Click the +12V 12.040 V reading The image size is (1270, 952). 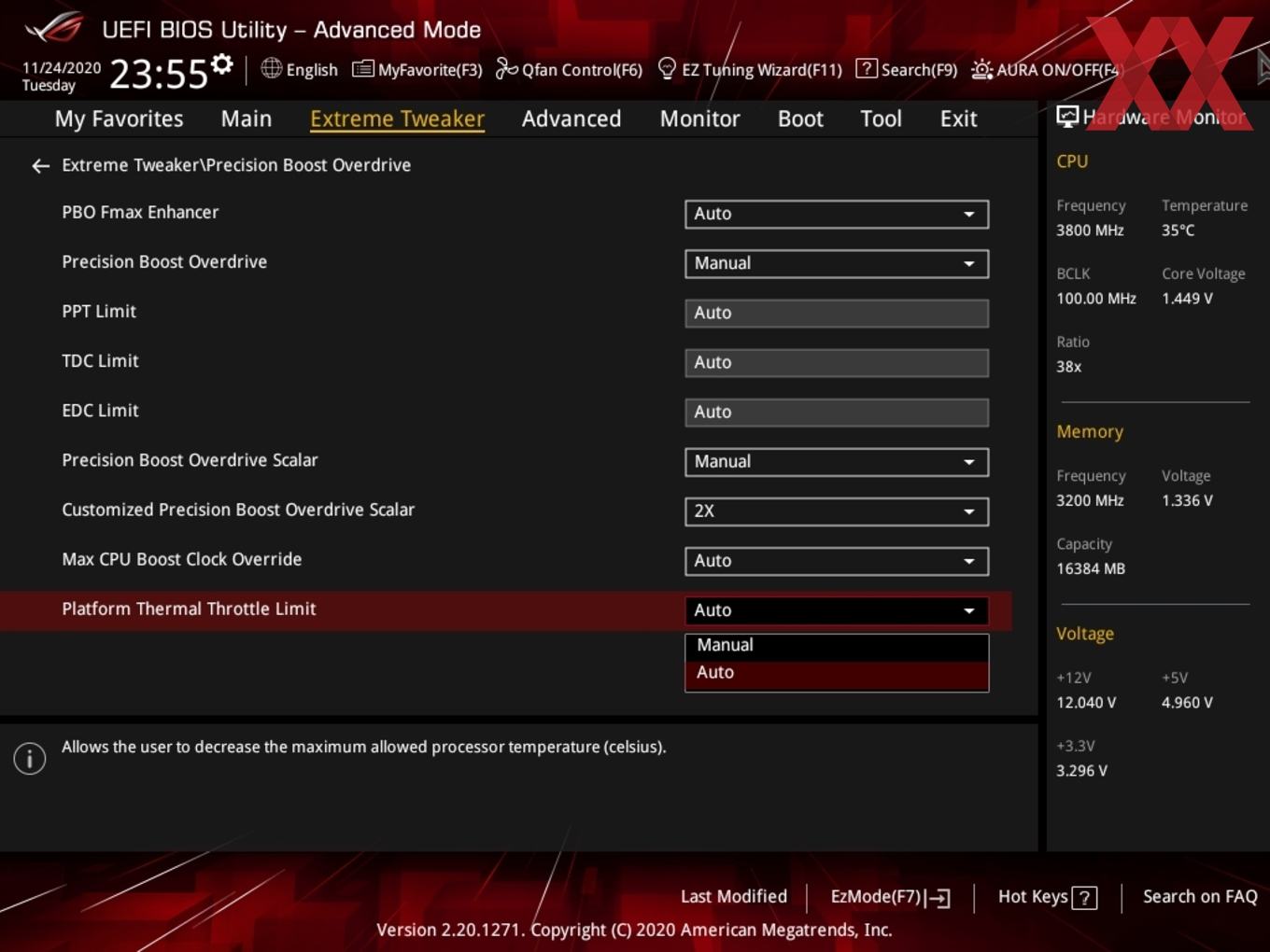pyautogui.click(x=1086, y=703)
